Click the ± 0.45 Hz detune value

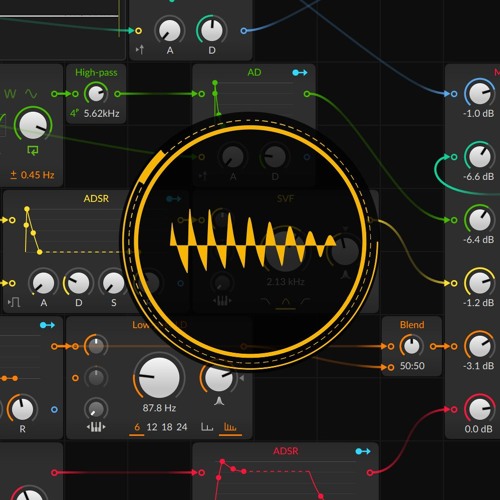pos(32,175)
